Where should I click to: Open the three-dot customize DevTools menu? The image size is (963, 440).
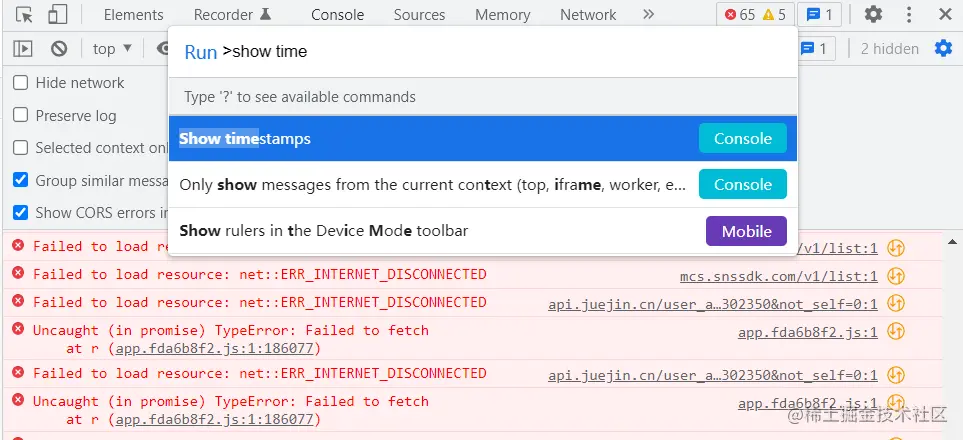[909, 14]
